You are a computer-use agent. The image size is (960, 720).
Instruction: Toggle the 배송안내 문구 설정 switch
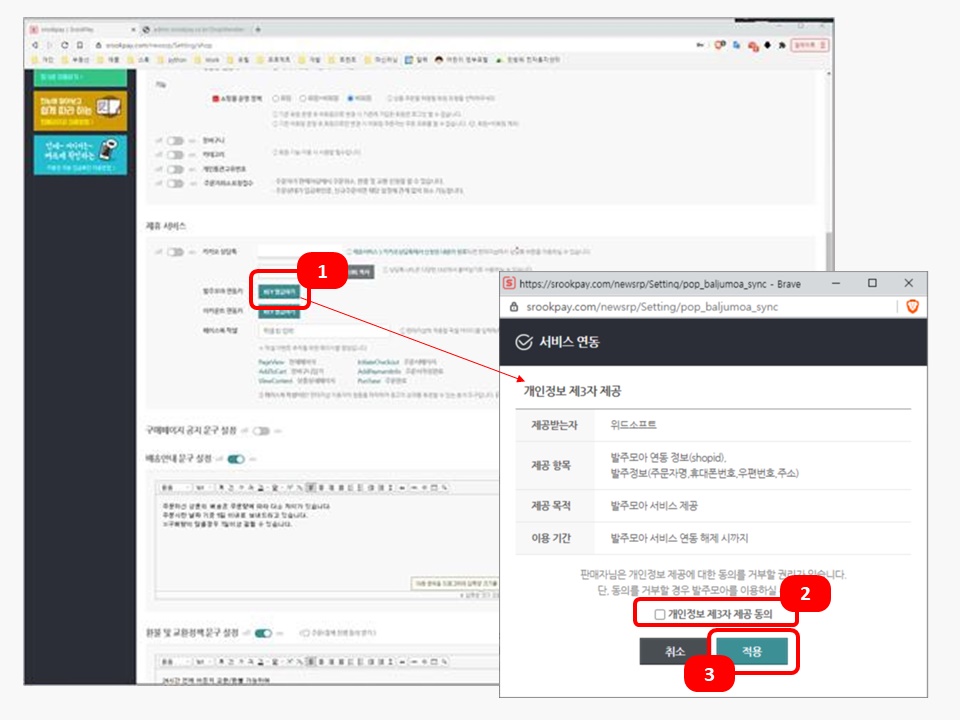tap(237, 459)
